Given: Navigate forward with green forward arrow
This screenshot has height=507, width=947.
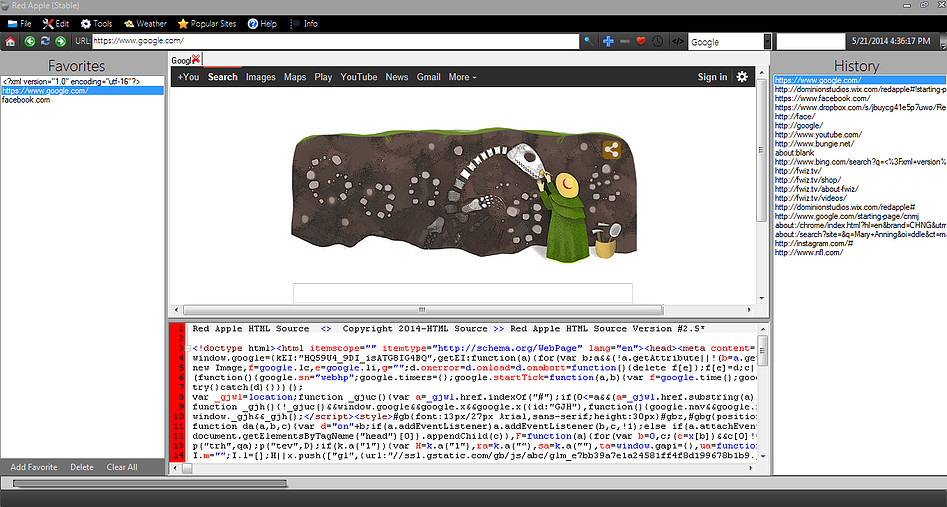Looking at the screenshot, I should click(60, 41).
